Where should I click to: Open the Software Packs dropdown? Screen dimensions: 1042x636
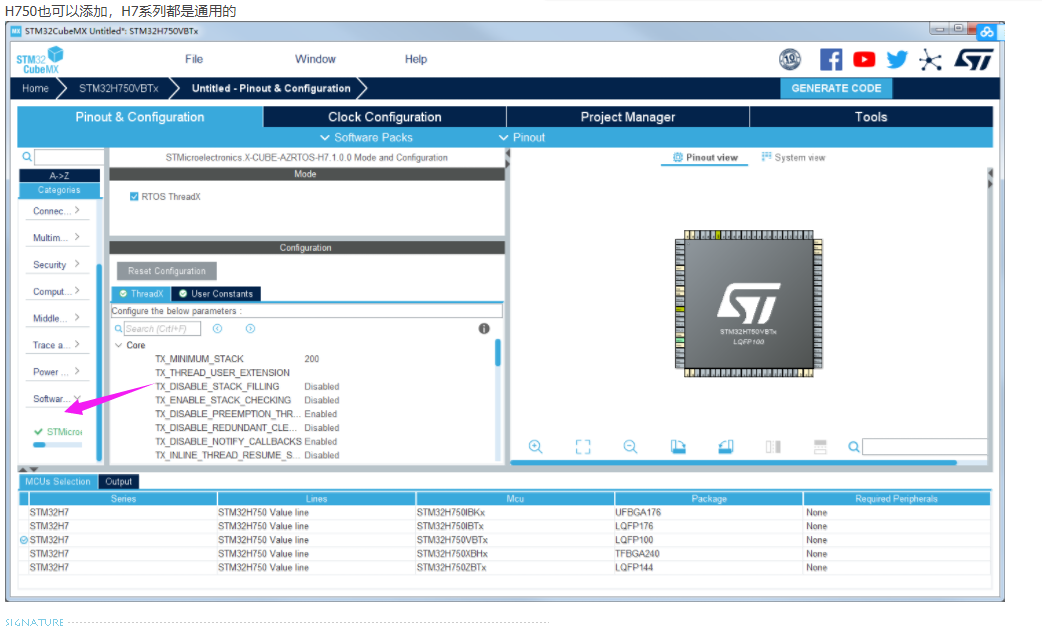pyautogui.click(x=366, y=138)
